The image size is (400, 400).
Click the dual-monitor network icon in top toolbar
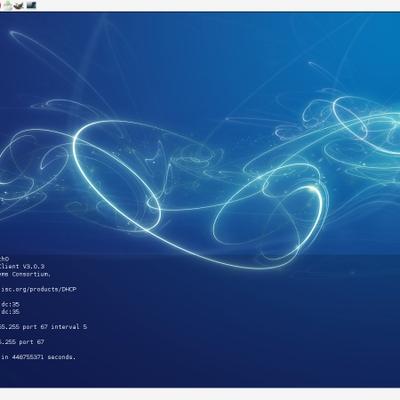point(31,5)
